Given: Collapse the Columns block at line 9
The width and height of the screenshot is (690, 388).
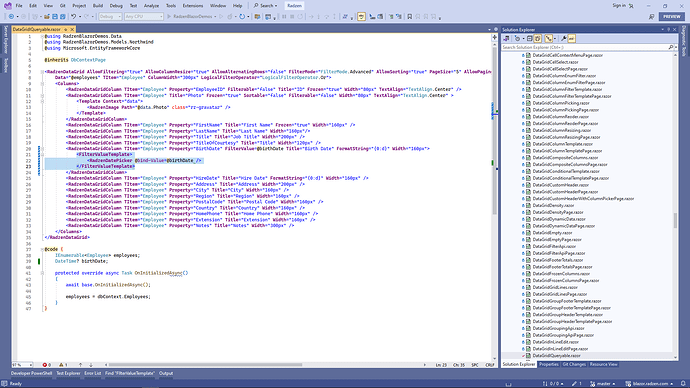Looking at the screenshot, I should [x=42, y=84].
